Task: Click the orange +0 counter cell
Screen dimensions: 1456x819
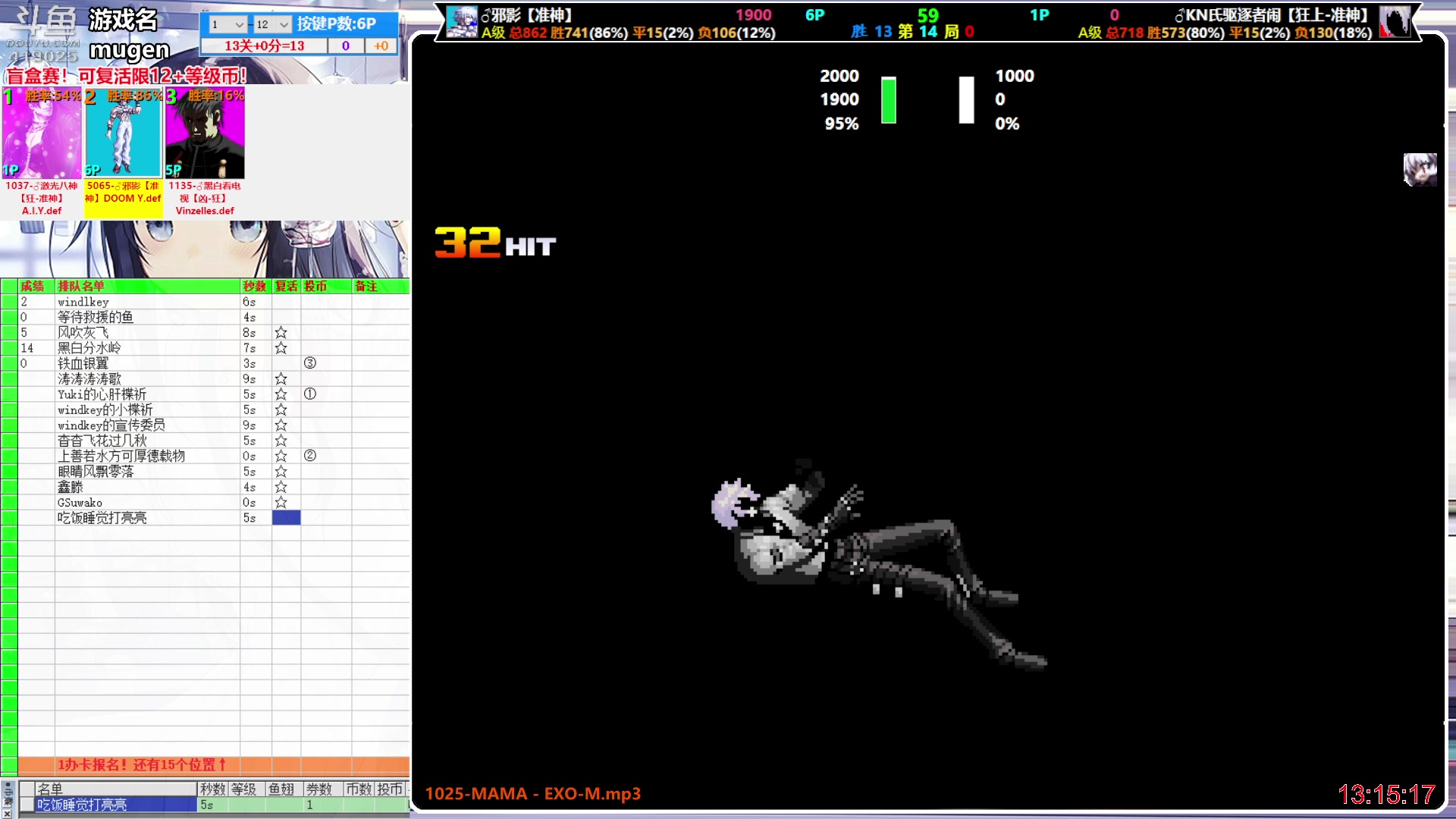Action: click(381, 45)
